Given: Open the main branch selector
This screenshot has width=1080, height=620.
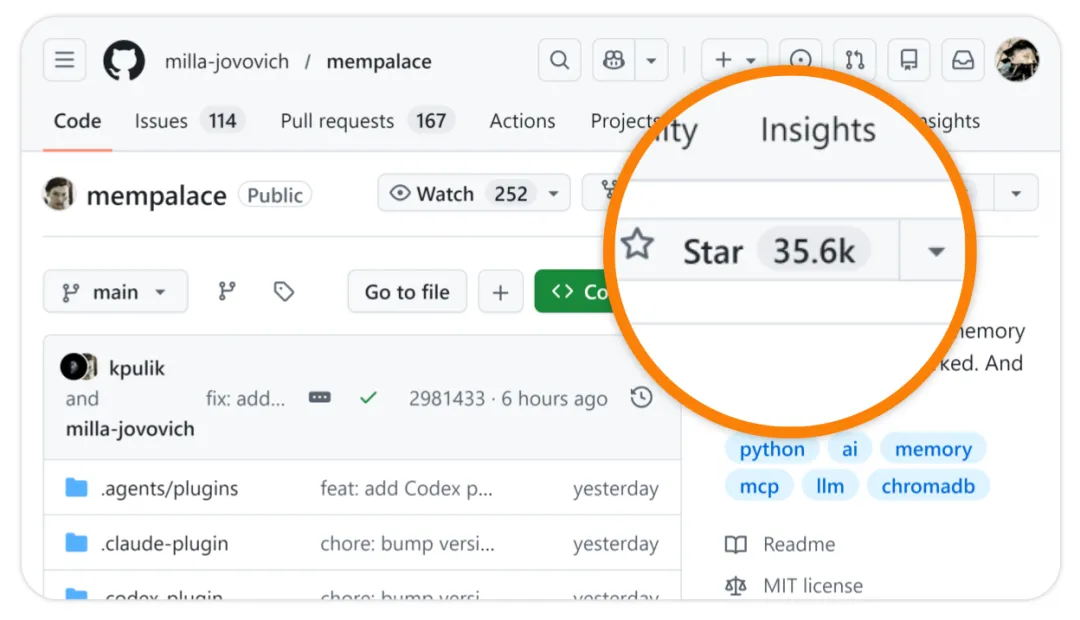Looking at the screenshot, I should 116,292.
